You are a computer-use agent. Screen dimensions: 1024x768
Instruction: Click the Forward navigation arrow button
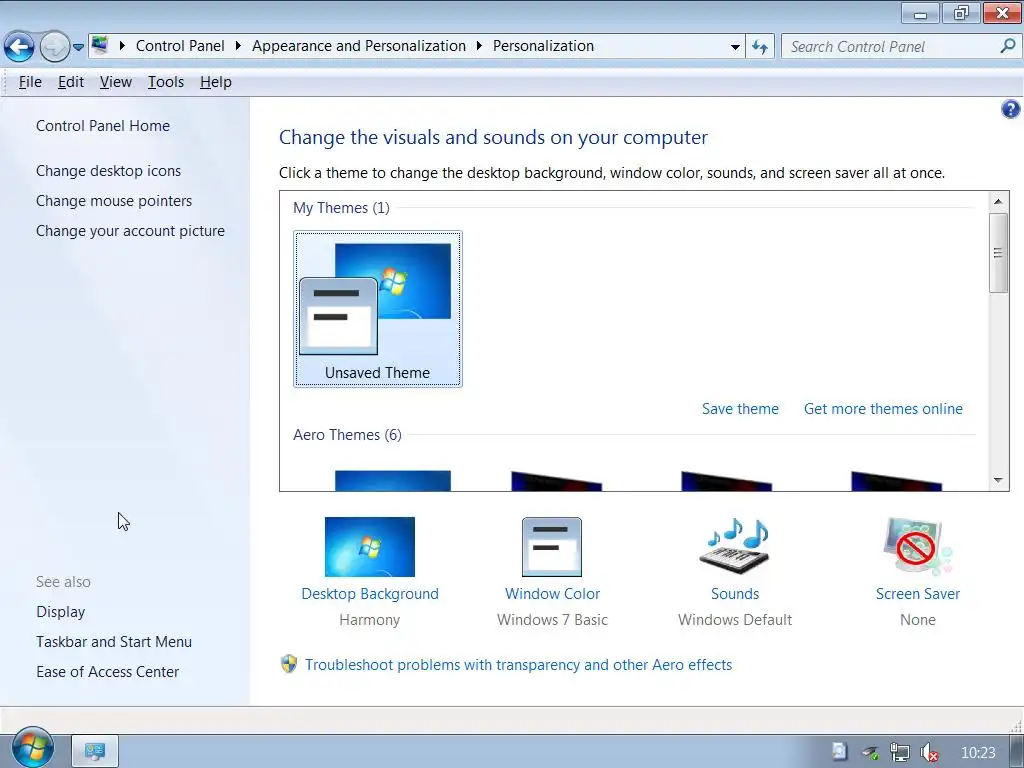tap(54, 46)
